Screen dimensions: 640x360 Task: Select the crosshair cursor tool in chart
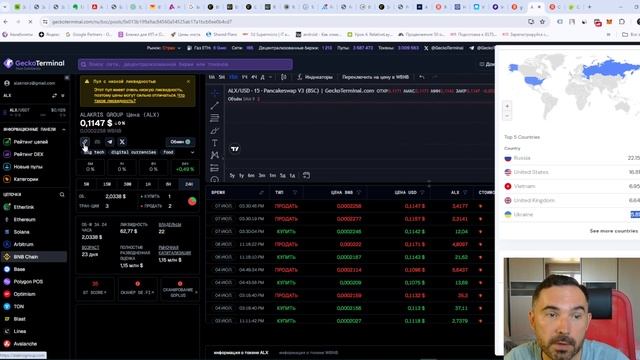(x=215, y=93)
